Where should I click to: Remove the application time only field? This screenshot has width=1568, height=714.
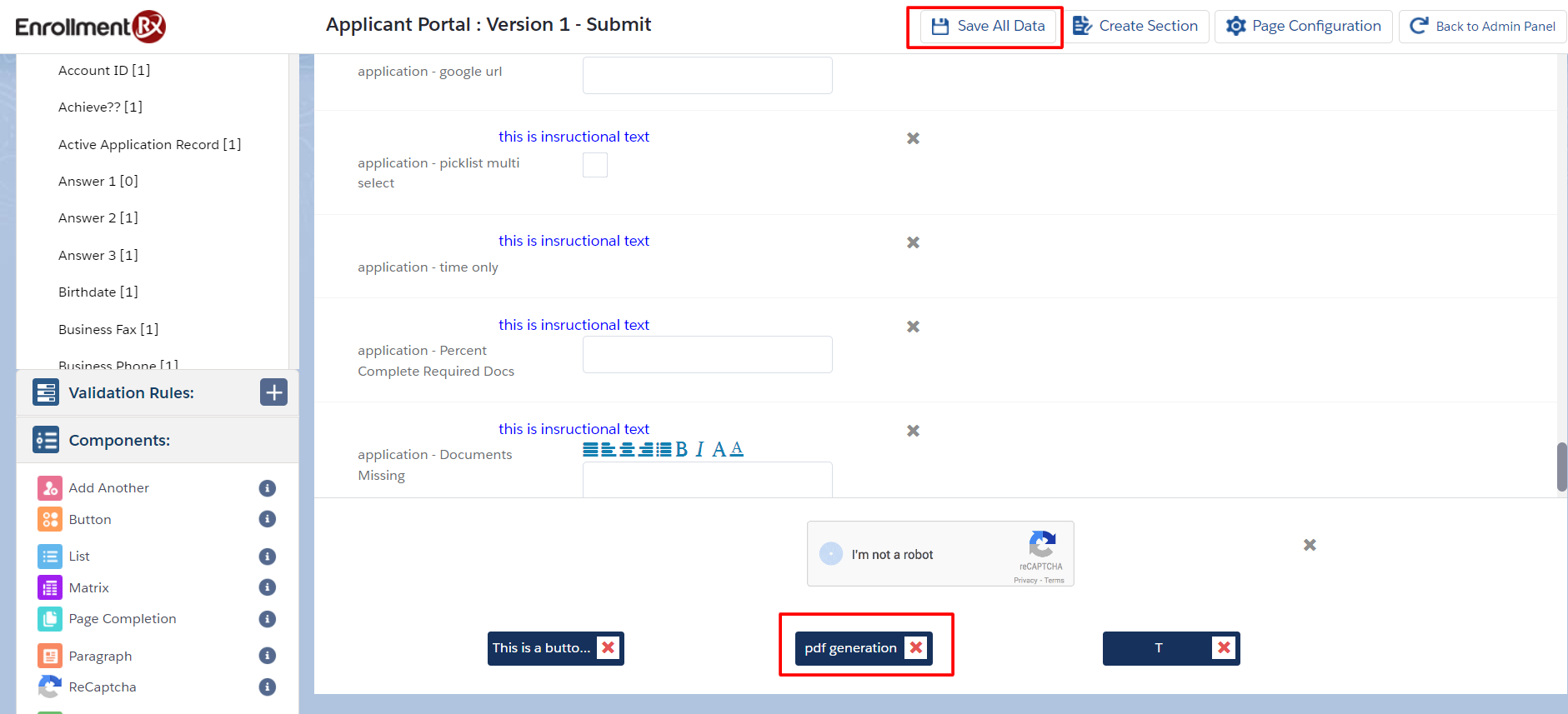point(913,242)
